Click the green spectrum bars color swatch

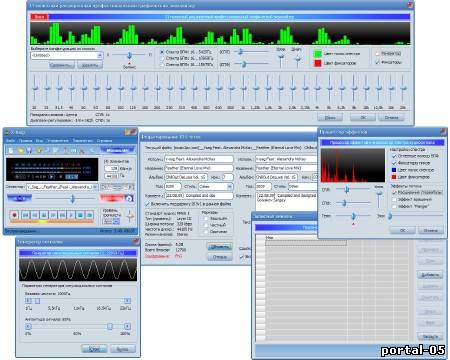318,54
